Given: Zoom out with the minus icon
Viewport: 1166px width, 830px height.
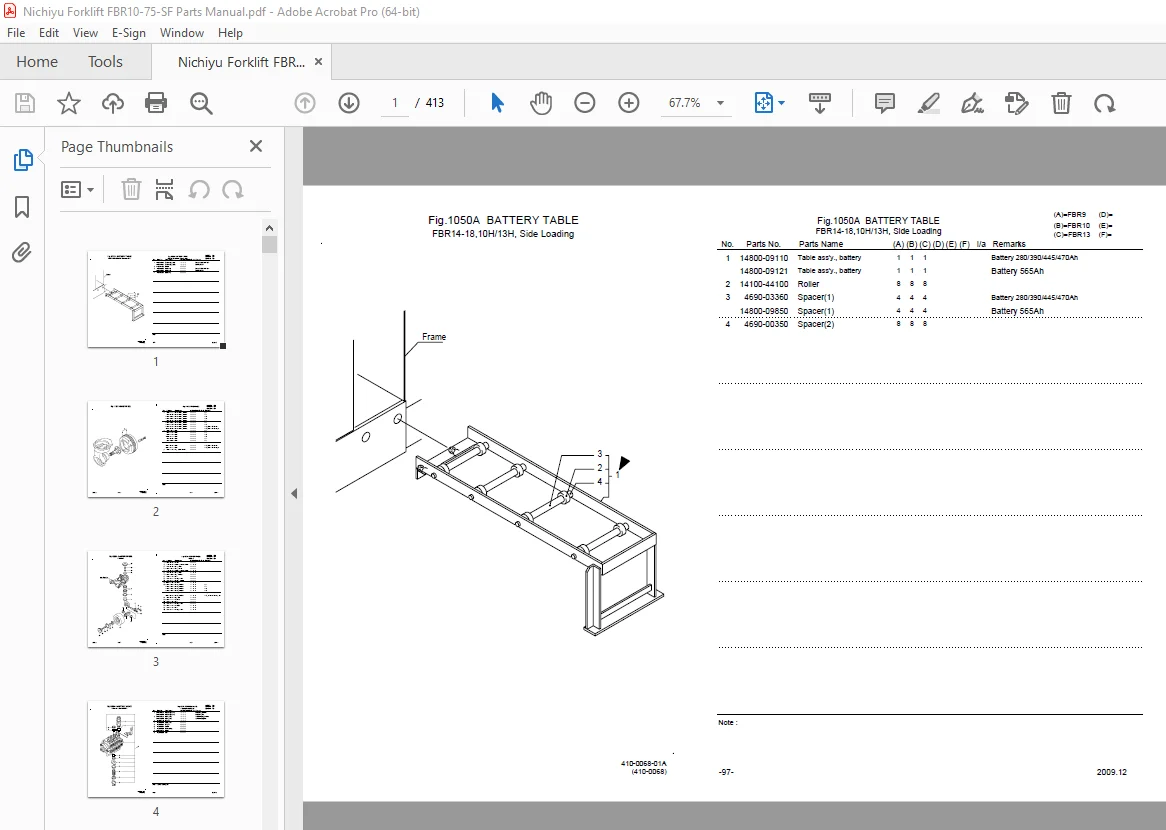Looking at the screenshot, I should (x=584, y=103).
